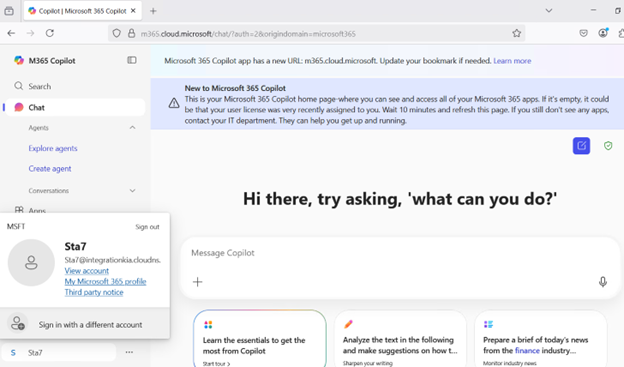This screenshot has height=367, width=624.
Task: Click the Message Copilot input field
Action: pyautogui.click(x=400, y=253)
